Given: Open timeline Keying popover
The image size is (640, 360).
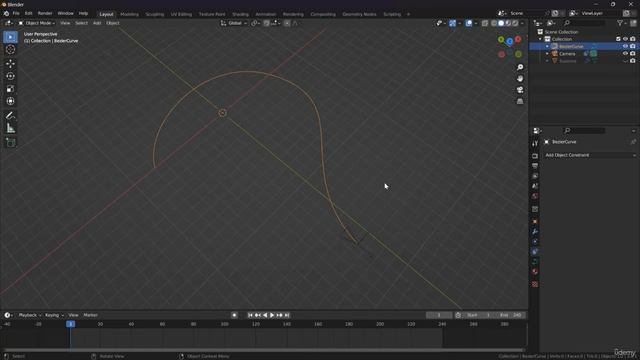Looking at the screenshot, I should 54,315.
